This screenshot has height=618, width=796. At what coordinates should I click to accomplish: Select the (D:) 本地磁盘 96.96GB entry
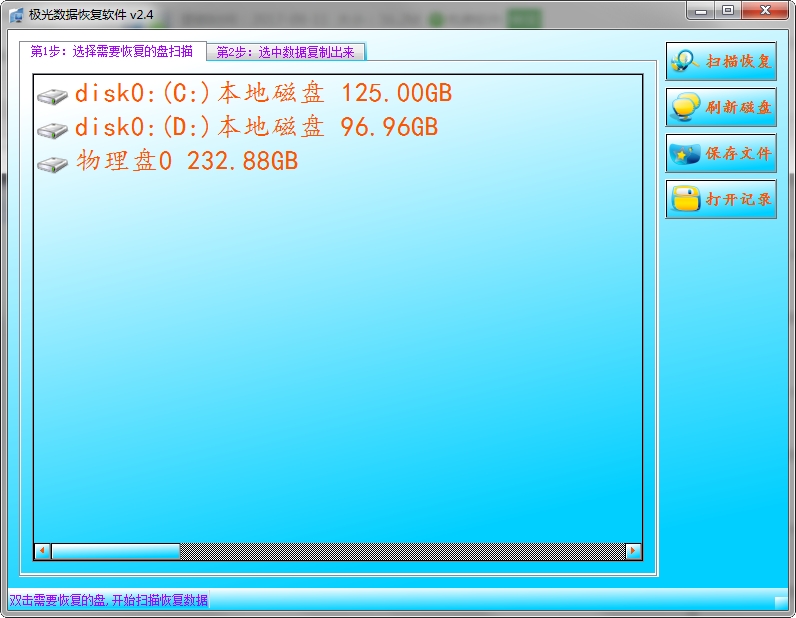tap(257, 128)
